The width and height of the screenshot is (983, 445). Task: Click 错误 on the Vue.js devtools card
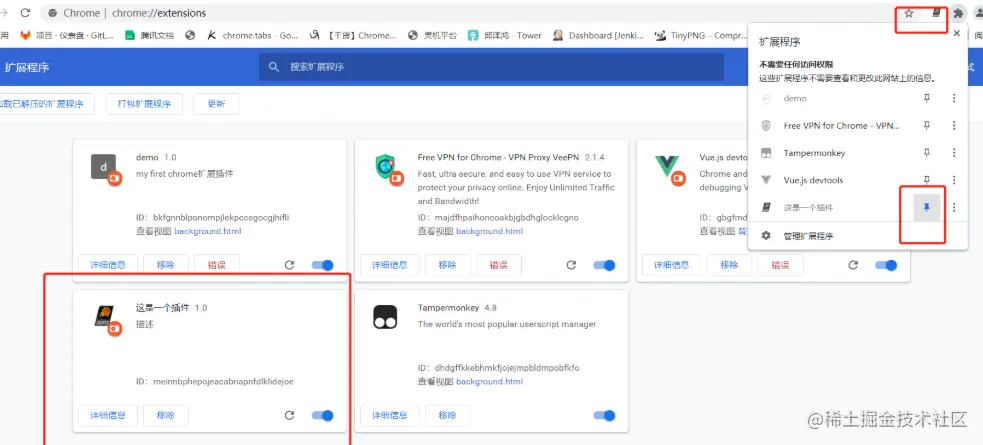[x=780, y=265]
